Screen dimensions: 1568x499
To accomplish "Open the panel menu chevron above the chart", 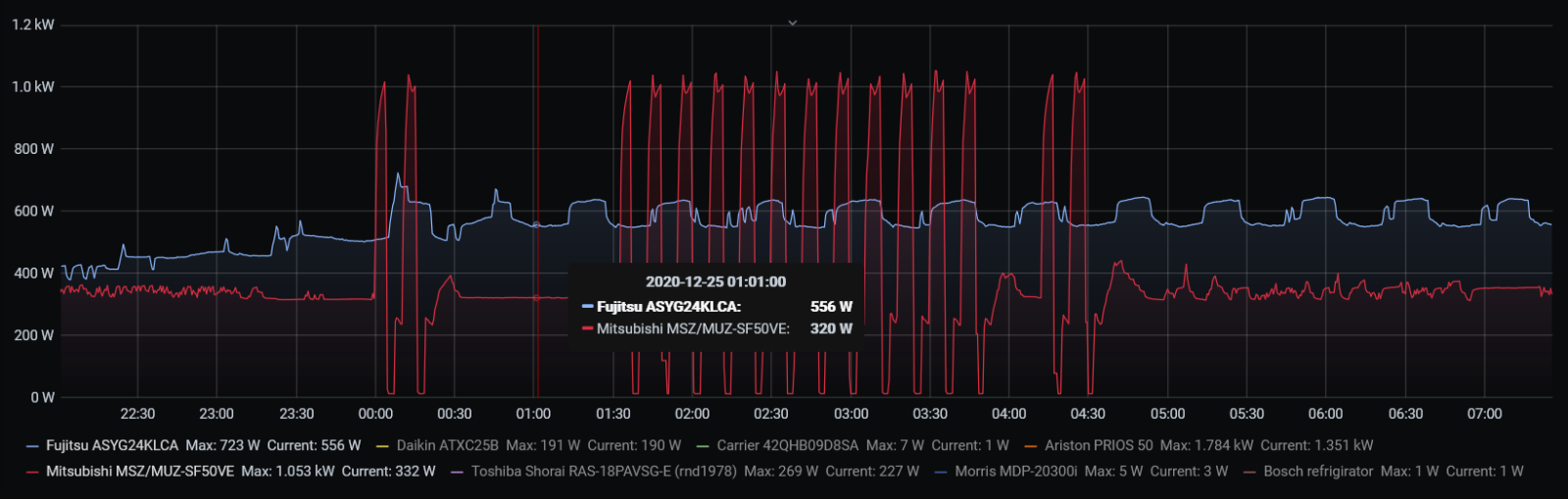I will pyautogui.click(x=793, y=23).
